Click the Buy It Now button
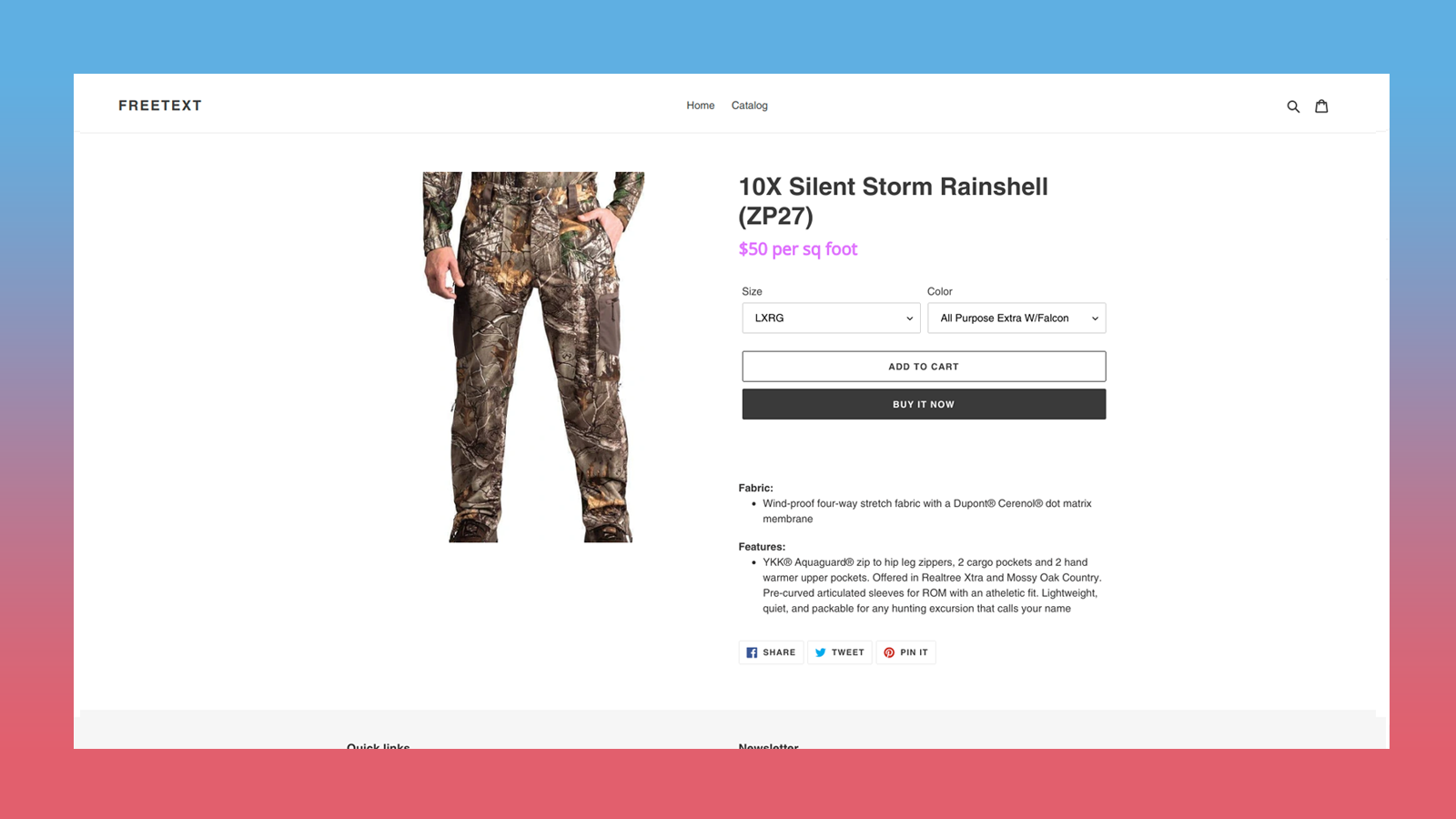Screen dimensions: 1456x819 point(923,403)
